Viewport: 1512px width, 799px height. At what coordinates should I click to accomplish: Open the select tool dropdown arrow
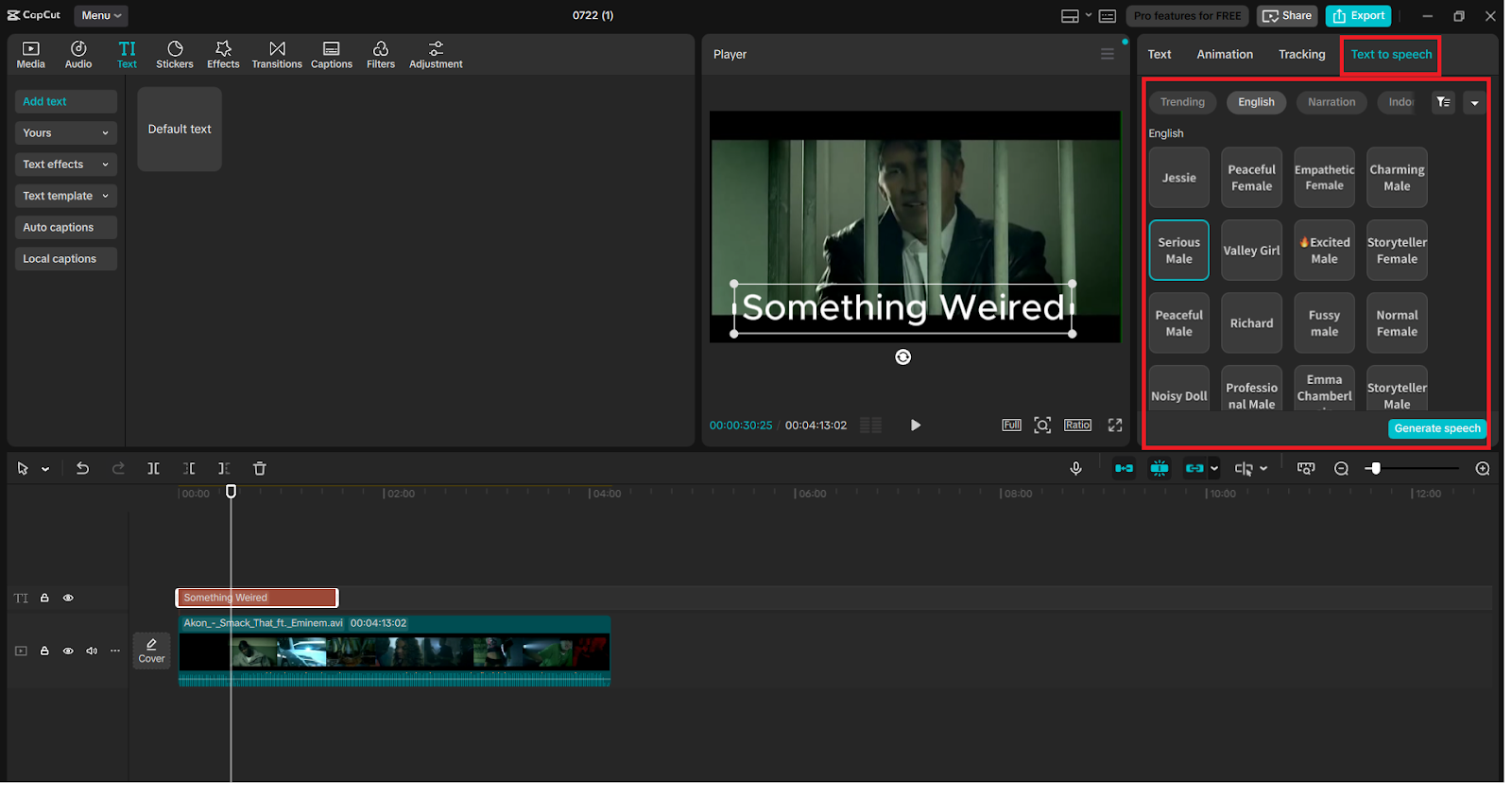pyautogui.click(x=45, y=469)
